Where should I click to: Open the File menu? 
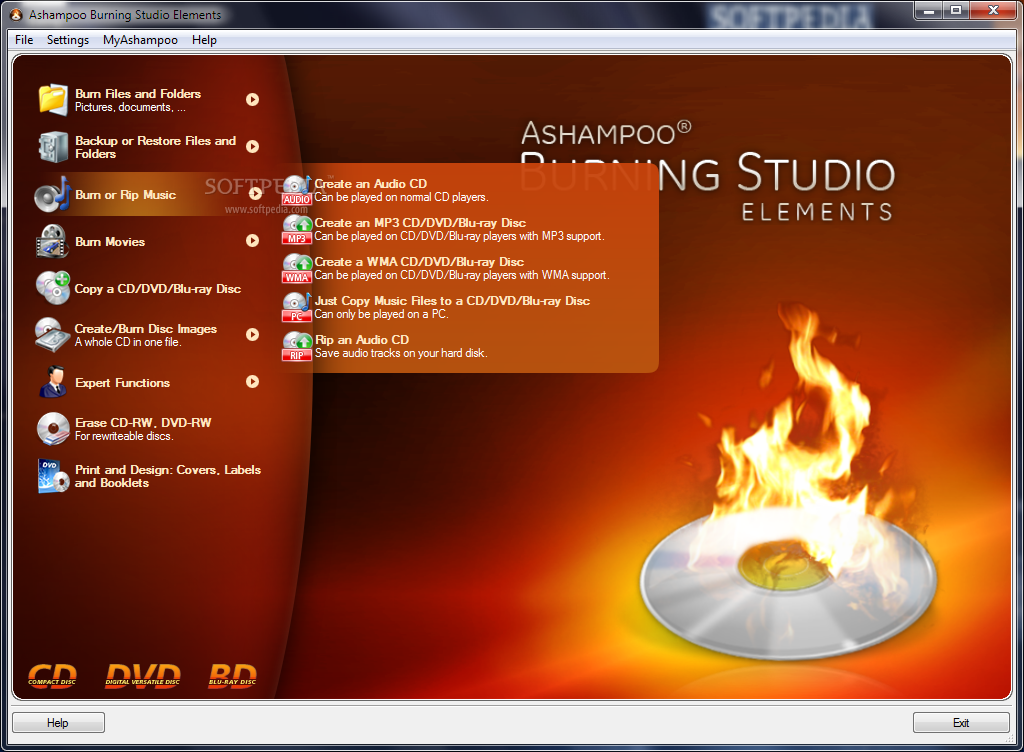tap(24, 40)
